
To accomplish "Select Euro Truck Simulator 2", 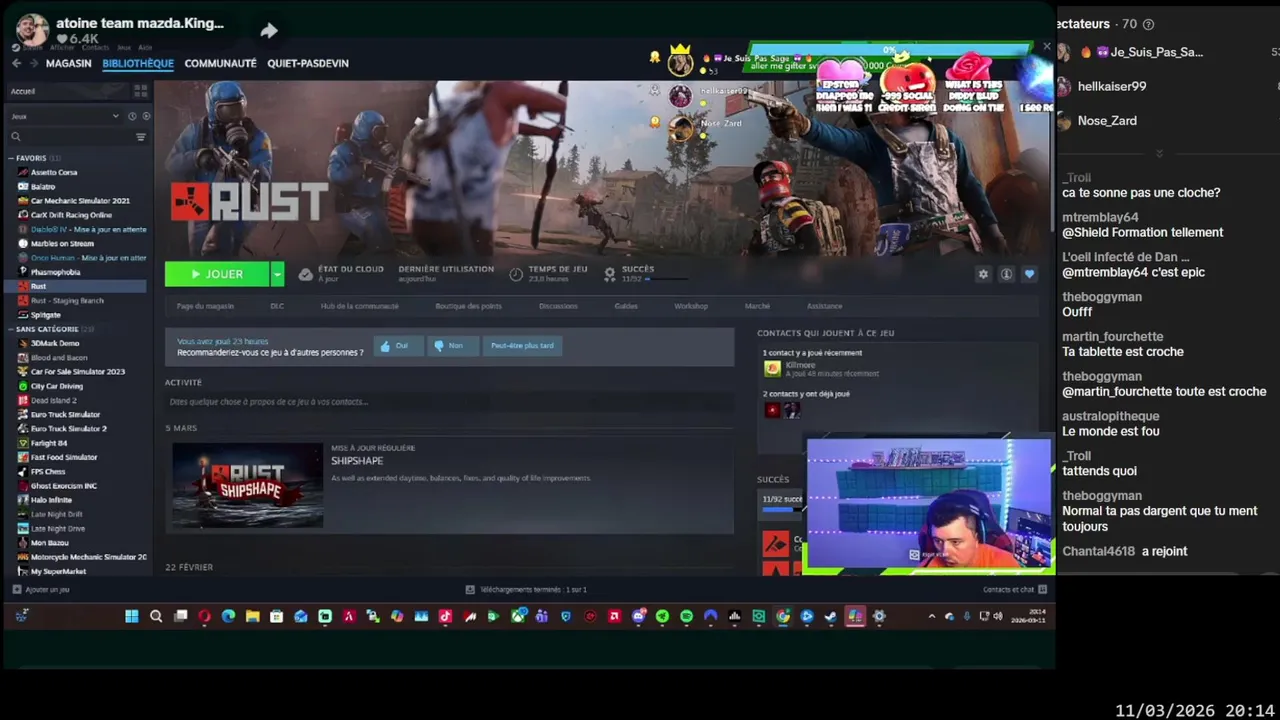I will point(68,428).
